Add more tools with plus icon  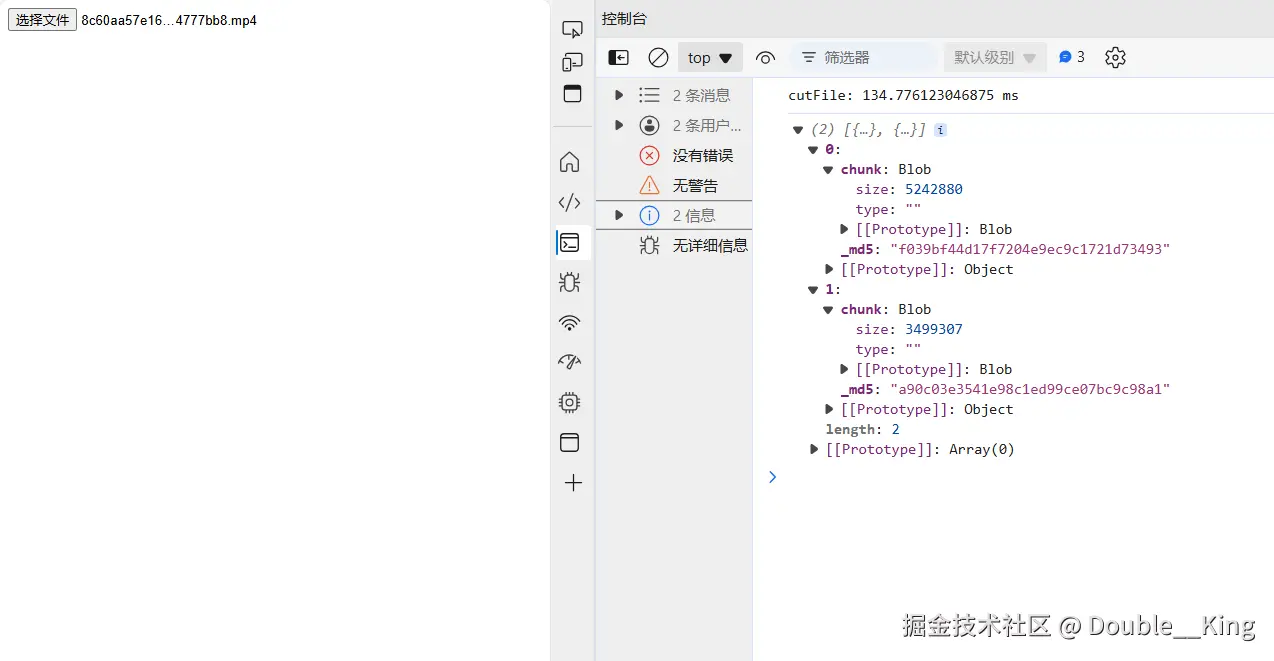click(573, 483)
